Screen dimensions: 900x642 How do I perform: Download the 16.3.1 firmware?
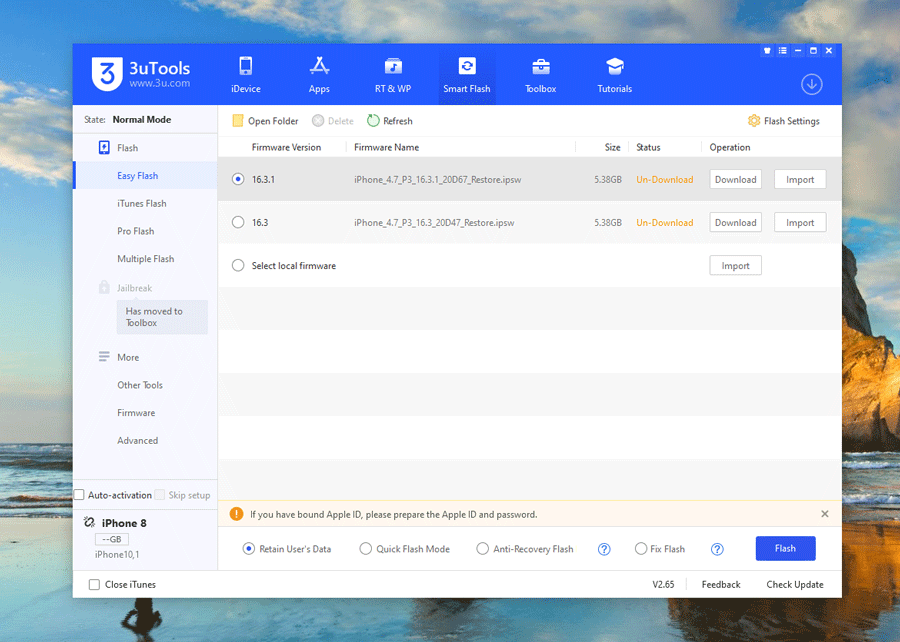click(735, 180)
